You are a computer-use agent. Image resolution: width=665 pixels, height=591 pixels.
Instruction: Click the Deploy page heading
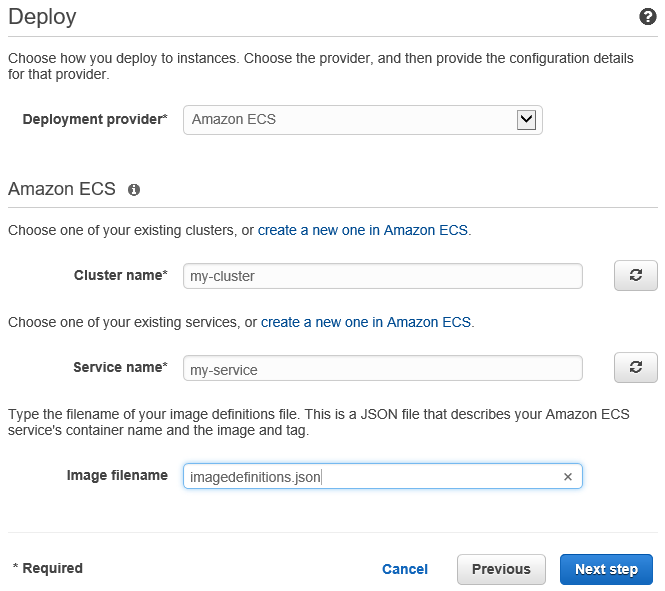click(x=42, y=17)
